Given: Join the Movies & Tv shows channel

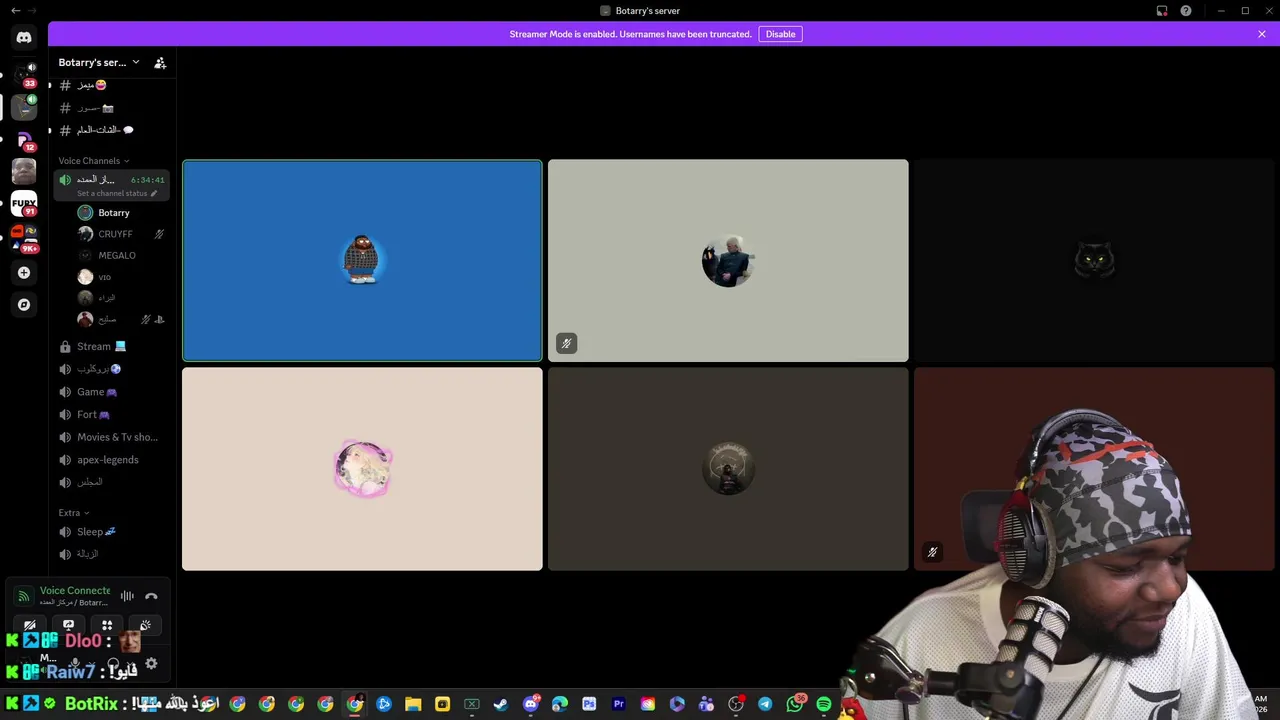Looking at the screenshot, I should [x=111, y=437].
